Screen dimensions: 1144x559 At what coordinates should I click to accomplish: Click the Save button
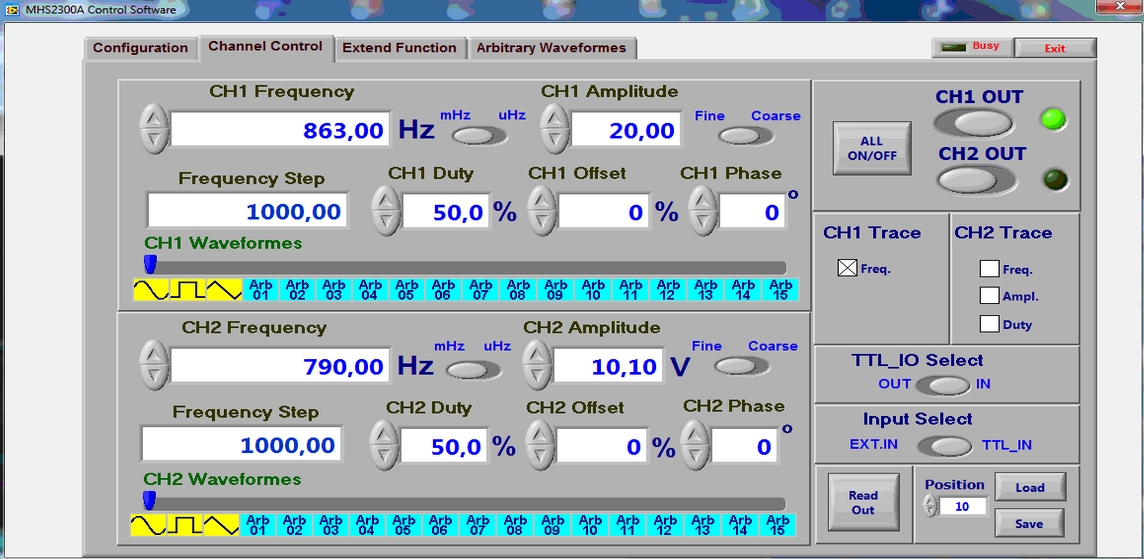pos(1029,523)
